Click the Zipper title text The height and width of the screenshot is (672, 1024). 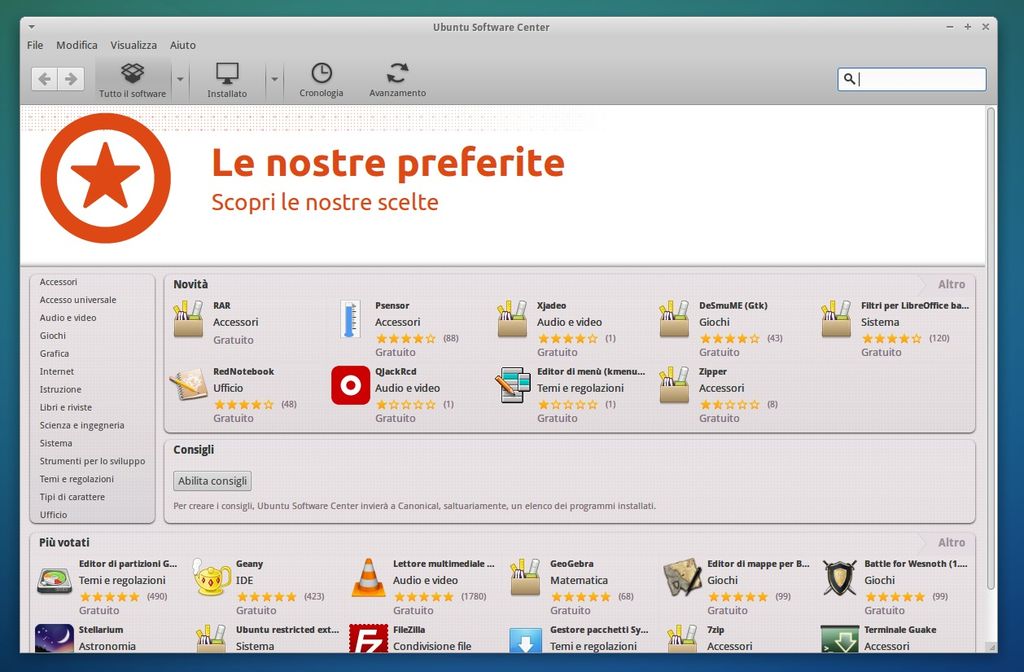pyautogui.click(x=712, y=372)
